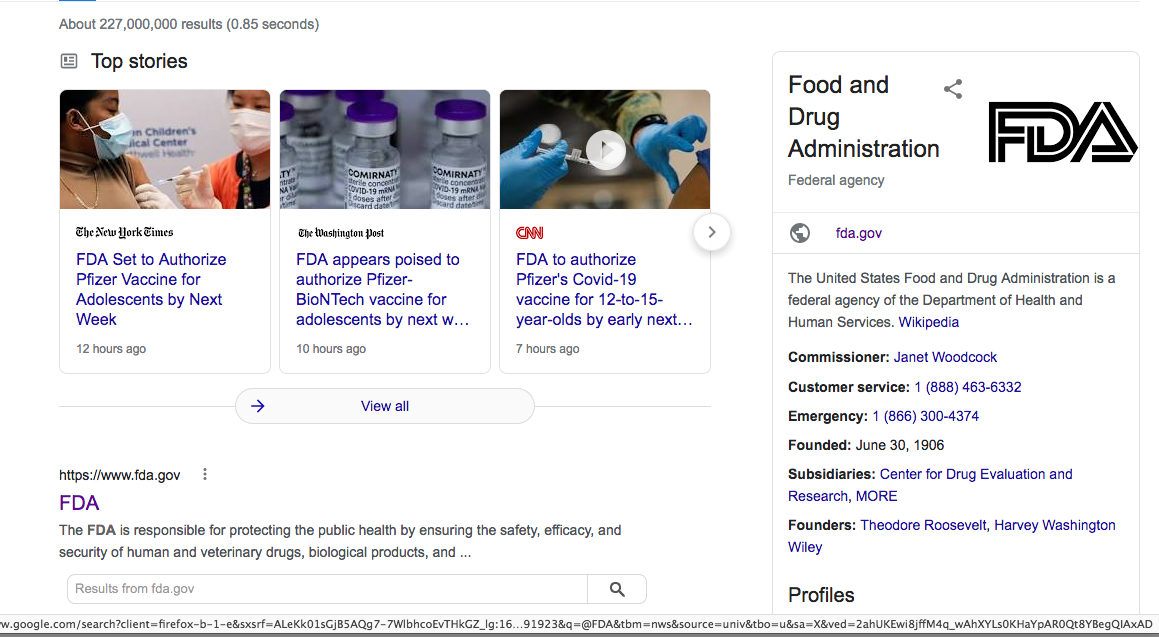This screenshot has width=1159, height=637.
Task: Click the Top stories newspaper icon
Action: 69,61
